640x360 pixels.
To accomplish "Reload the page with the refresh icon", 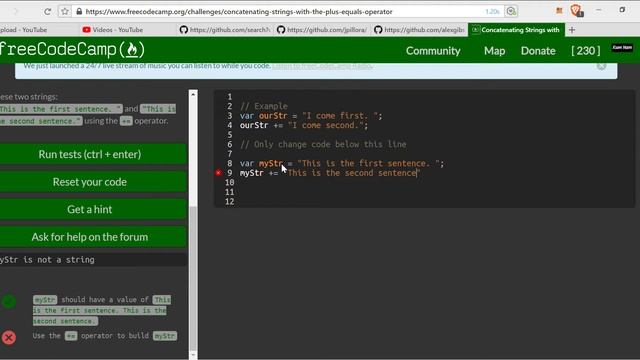I will tap(47, 11).
